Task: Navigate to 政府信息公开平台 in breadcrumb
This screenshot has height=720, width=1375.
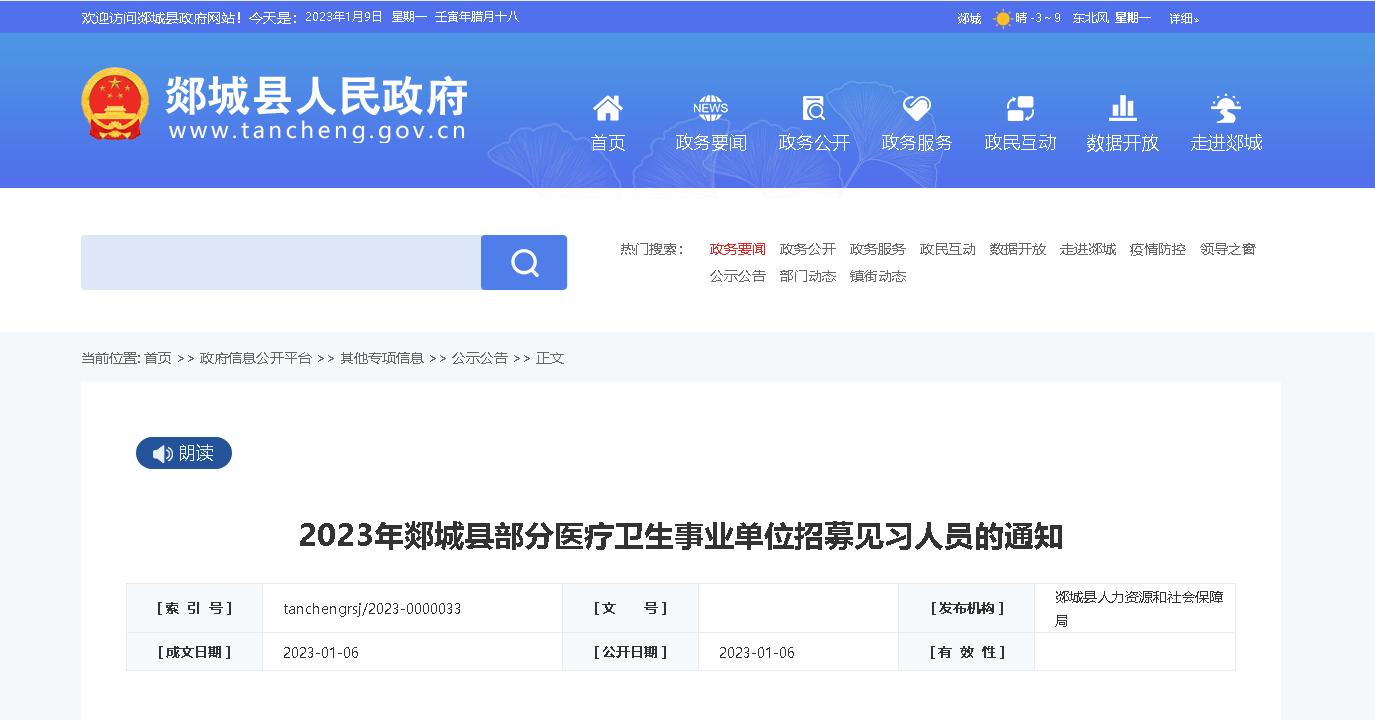Action: (256, 358)
